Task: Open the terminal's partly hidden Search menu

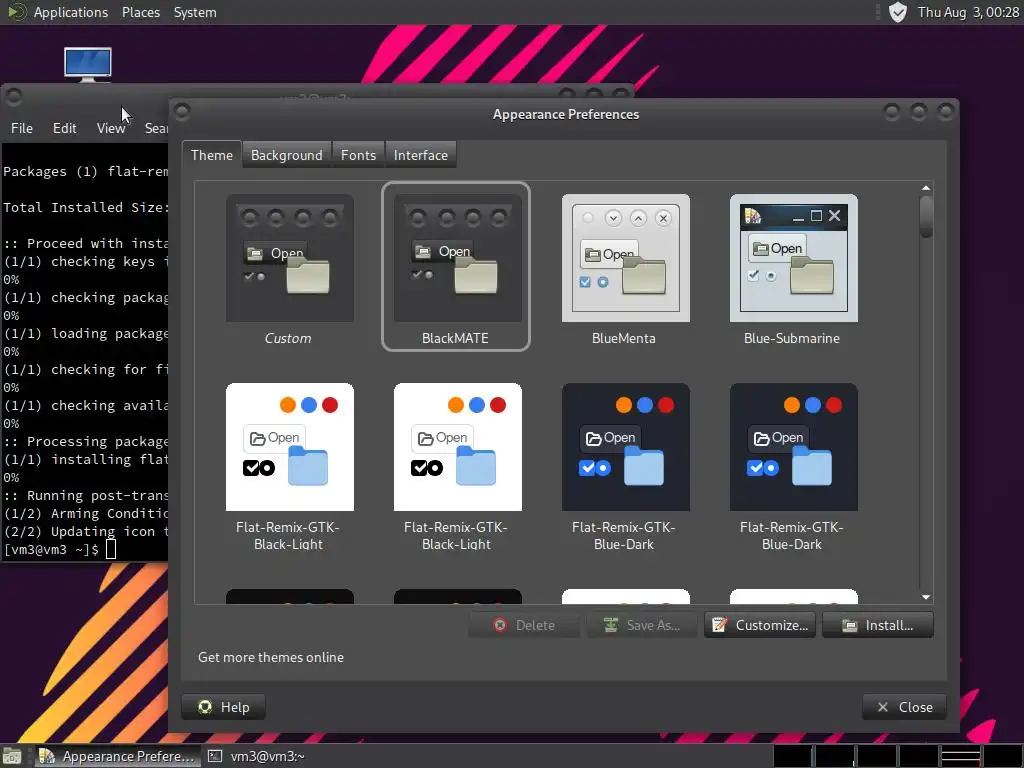Action: coord(156,128)
